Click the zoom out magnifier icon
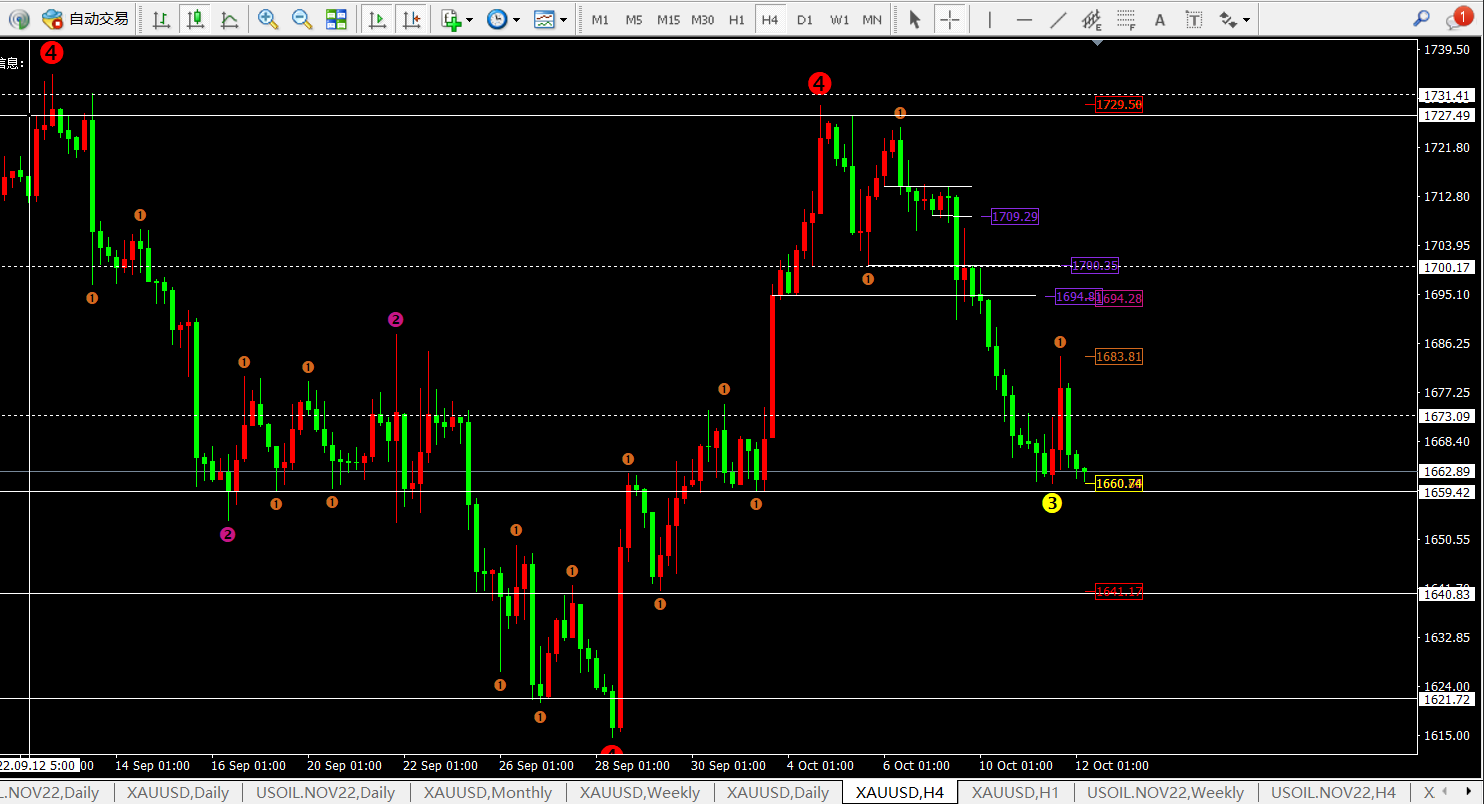This screenshot has height=804, width=1484. click(x=301, y=19)
